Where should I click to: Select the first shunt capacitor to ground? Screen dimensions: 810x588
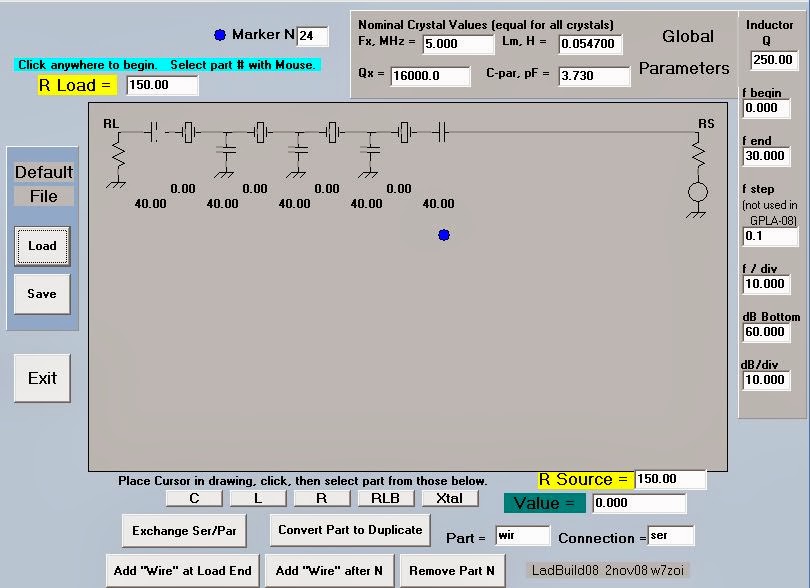(x=227, y=150)
